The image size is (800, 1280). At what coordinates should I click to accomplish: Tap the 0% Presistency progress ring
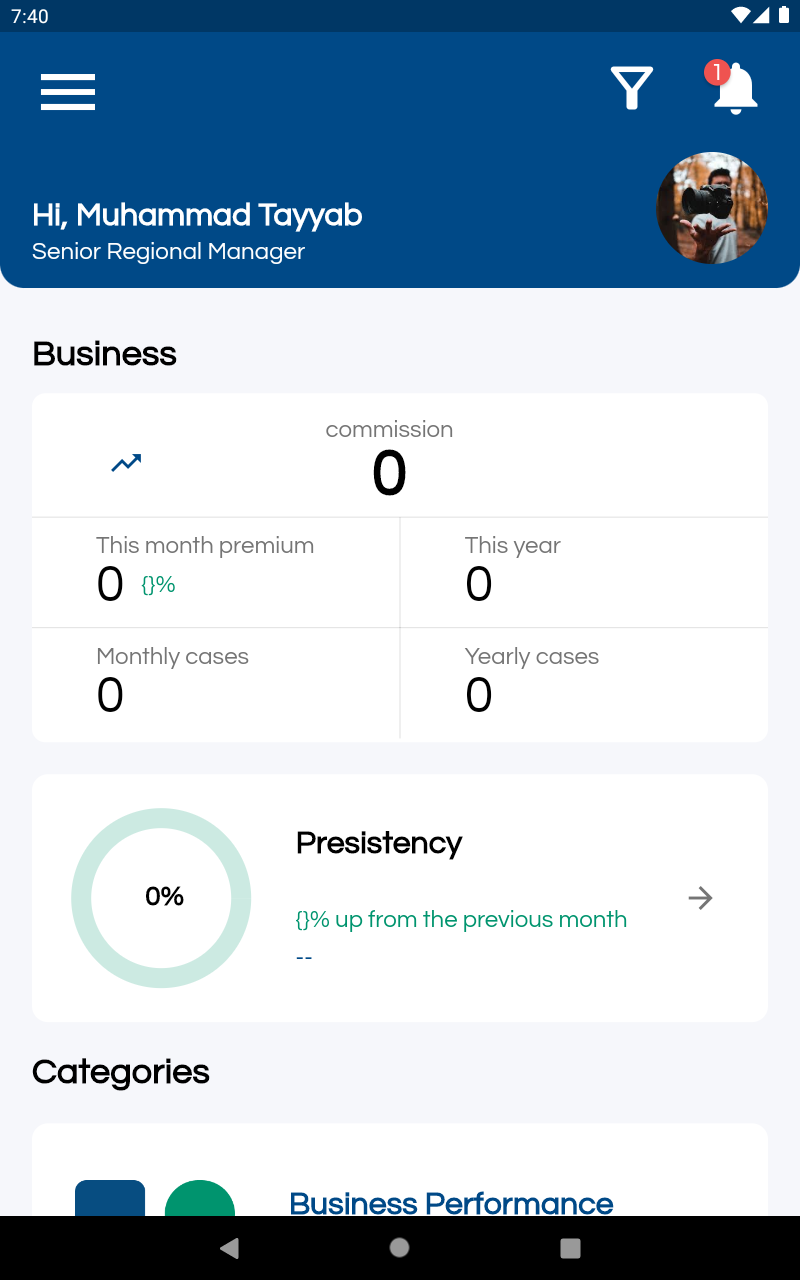[x=161, y=898]
